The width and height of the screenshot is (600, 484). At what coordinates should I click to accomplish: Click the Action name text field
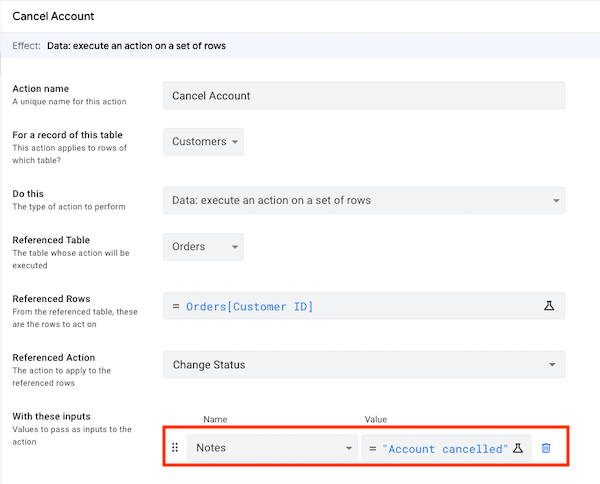point(364,95)
